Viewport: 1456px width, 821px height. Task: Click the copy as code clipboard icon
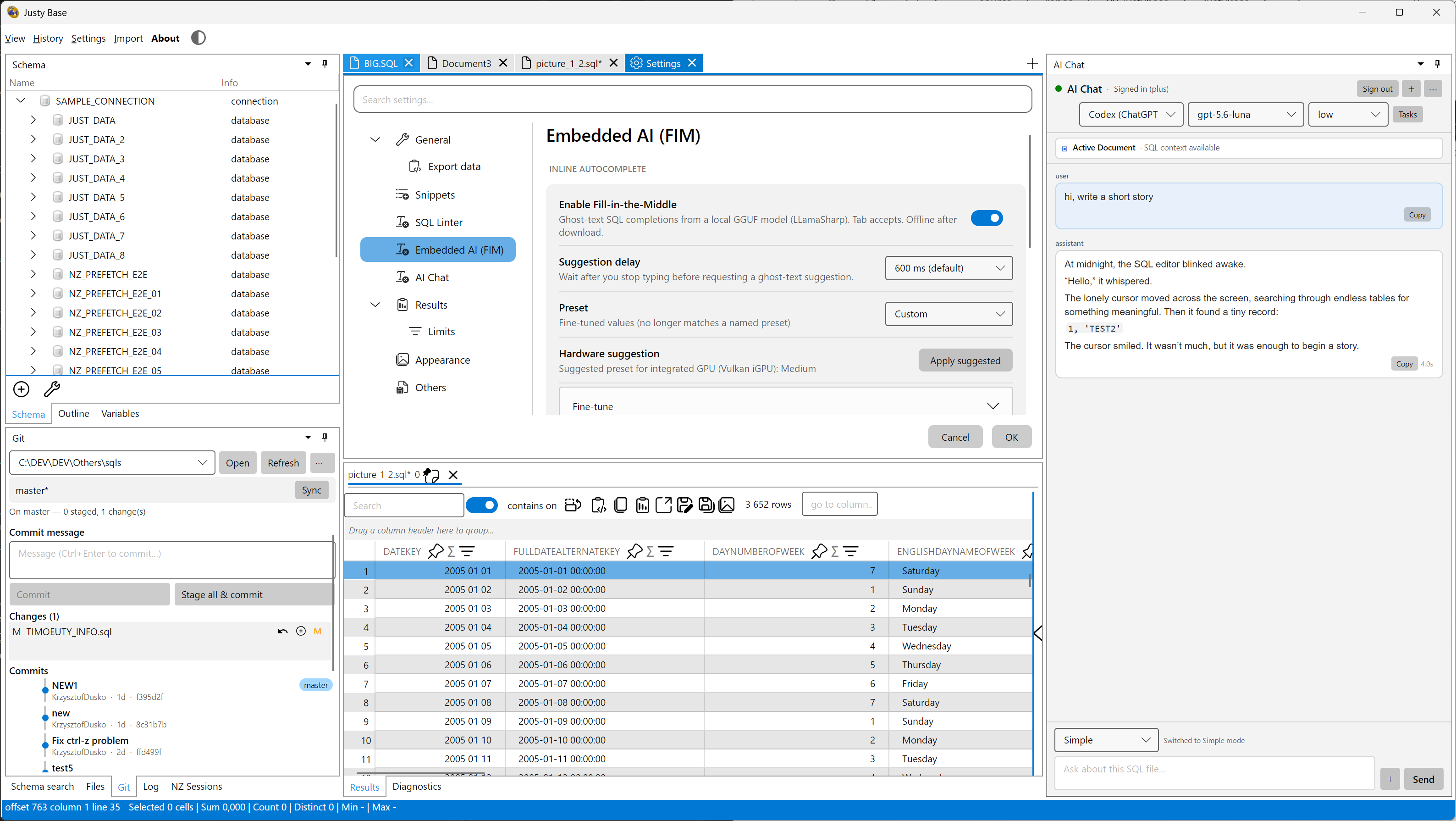pos(598,505)
